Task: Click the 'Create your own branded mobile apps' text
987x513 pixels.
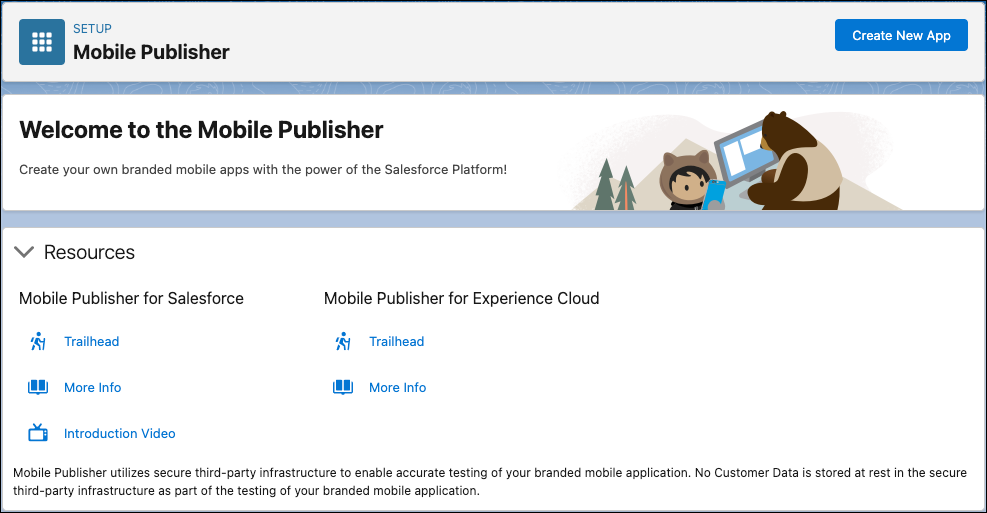Action: tap(262, 169)
